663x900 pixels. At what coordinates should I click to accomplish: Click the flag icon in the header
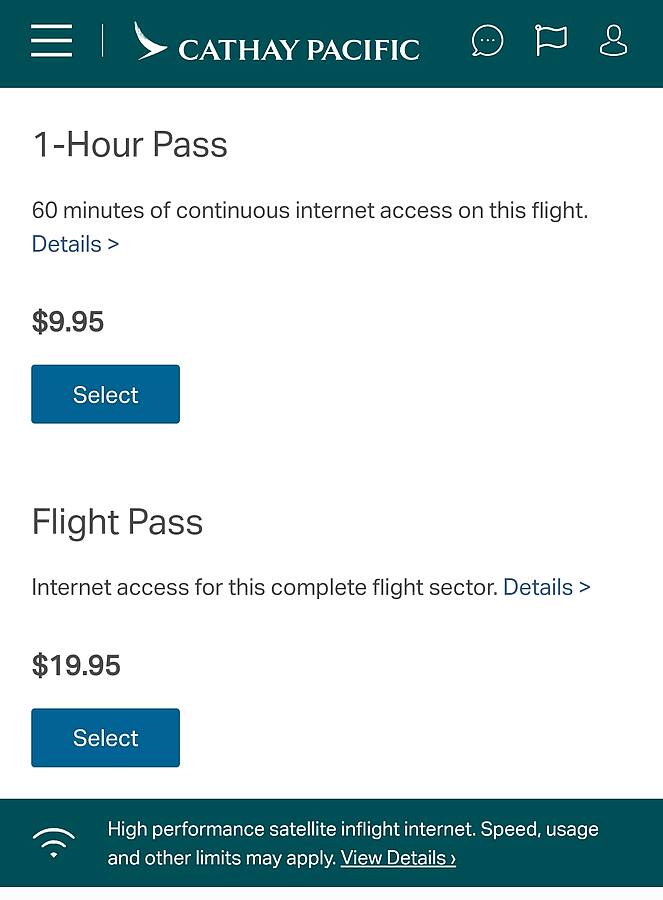[x=551, y=41]
